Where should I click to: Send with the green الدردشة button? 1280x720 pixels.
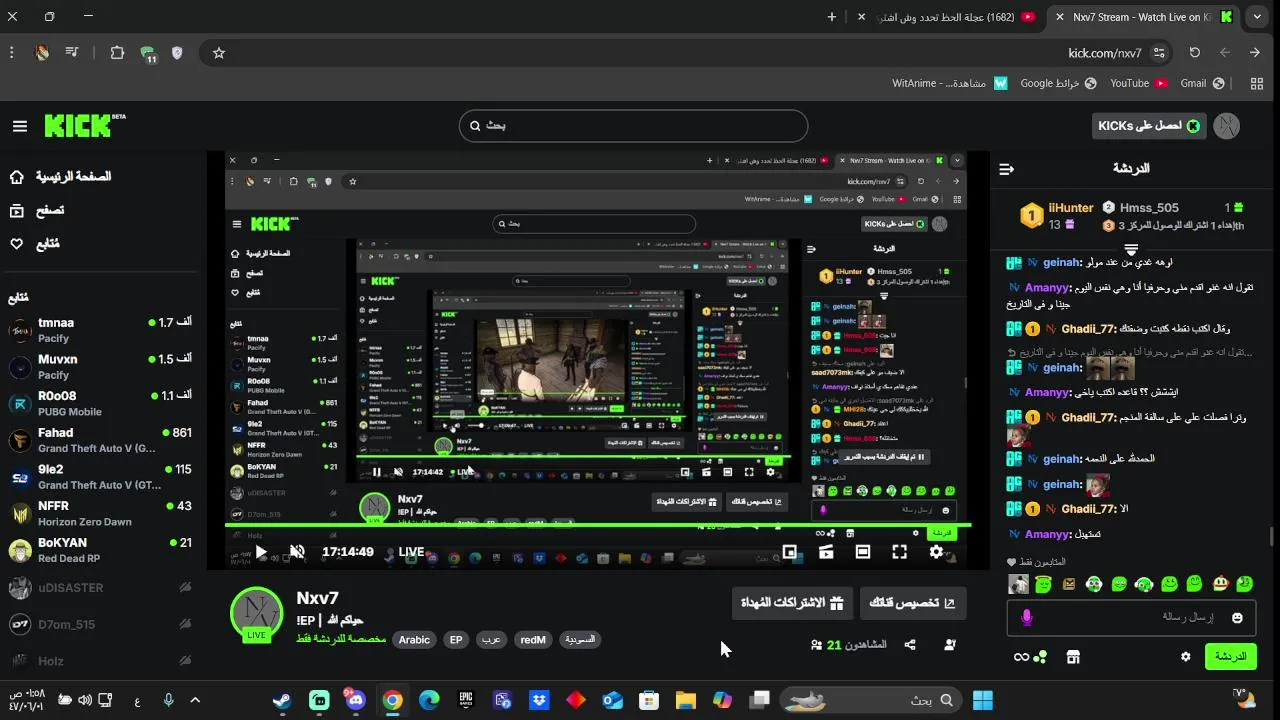(x=1230, y=657)
